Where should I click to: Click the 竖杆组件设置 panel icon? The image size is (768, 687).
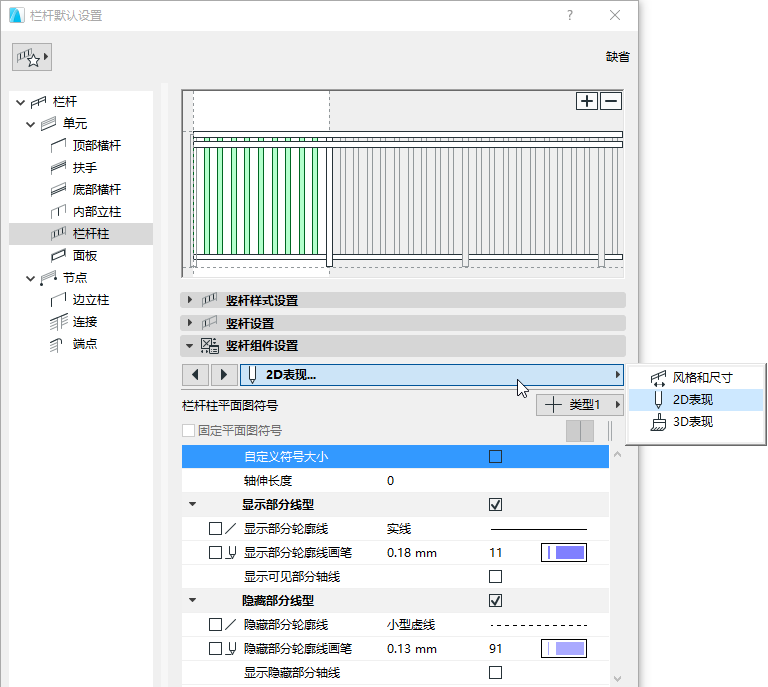210,346
